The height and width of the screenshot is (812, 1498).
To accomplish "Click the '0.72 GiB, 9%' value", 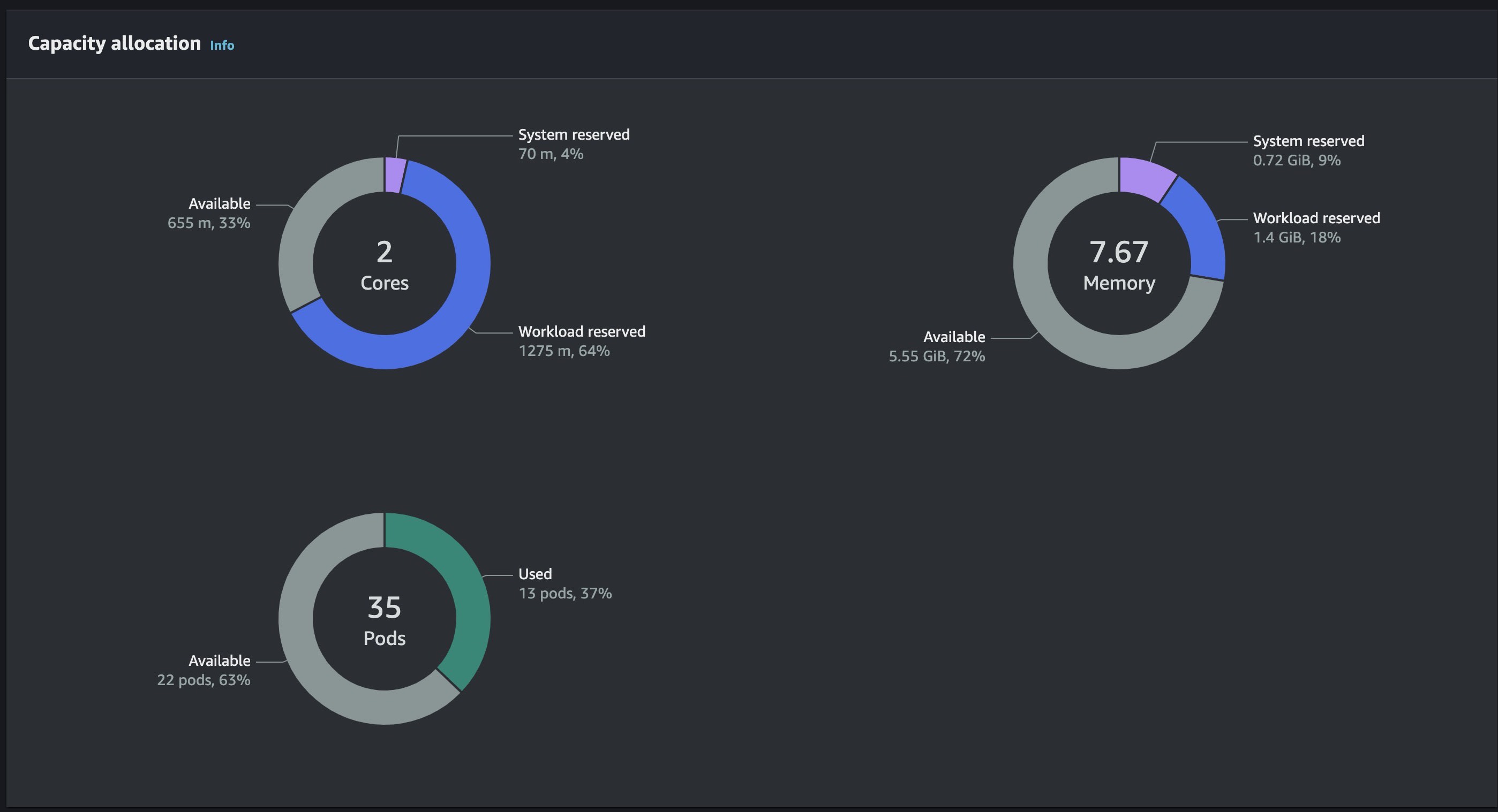I will [x=1297, y=161].
